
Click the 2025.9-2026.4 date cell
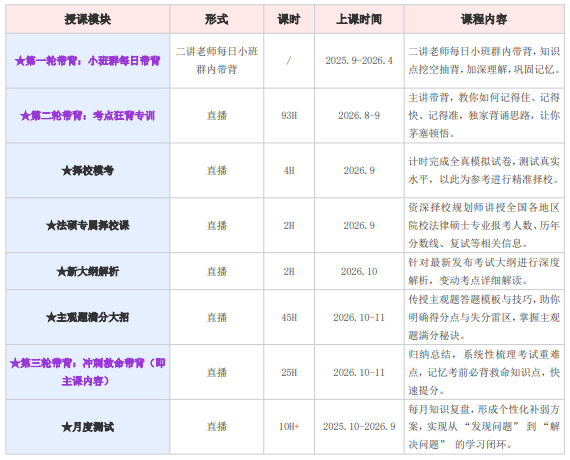[359, 61]
